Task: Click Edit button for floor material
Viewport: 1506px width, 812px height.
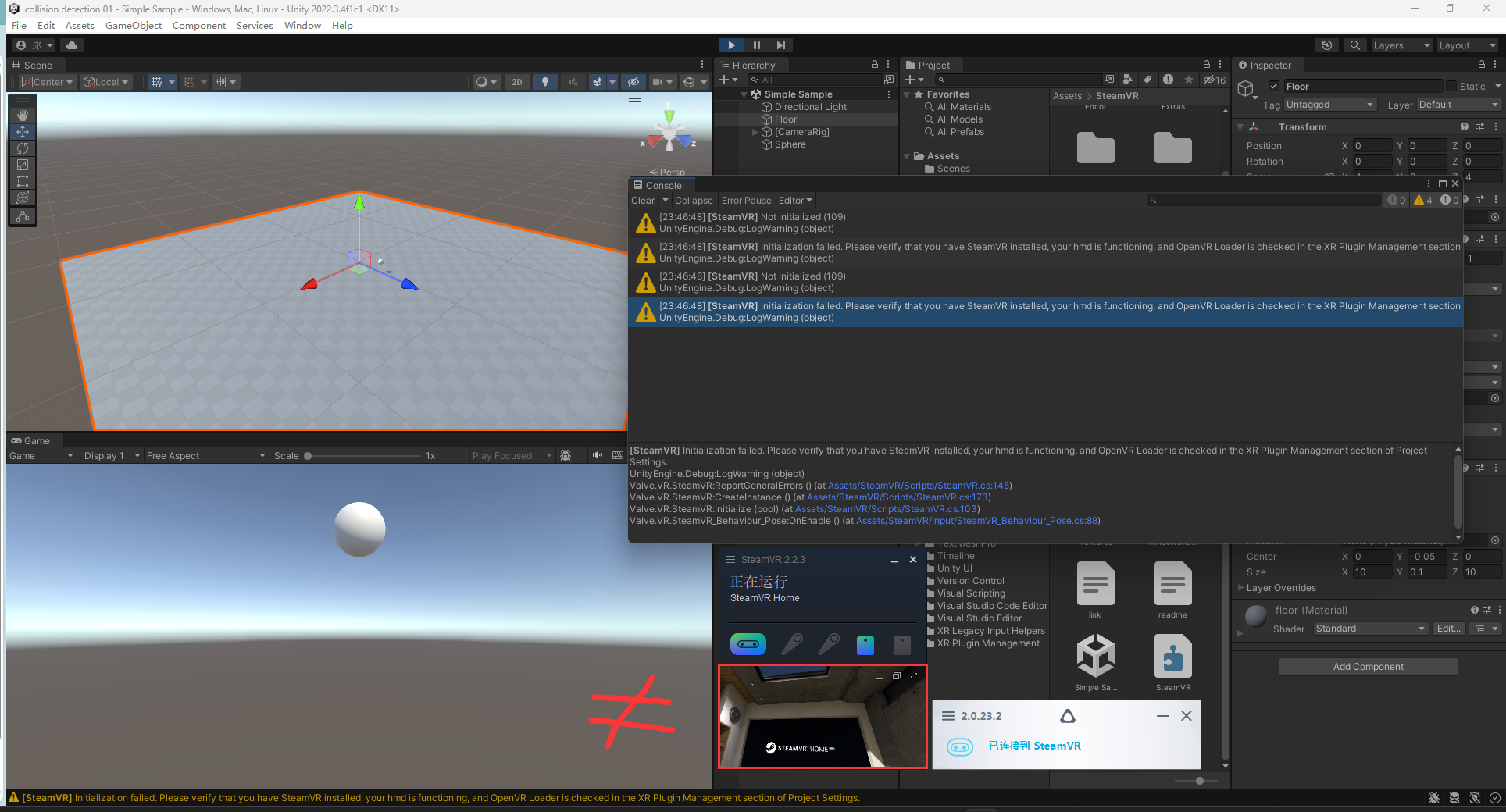Action: coord(1449,629)
